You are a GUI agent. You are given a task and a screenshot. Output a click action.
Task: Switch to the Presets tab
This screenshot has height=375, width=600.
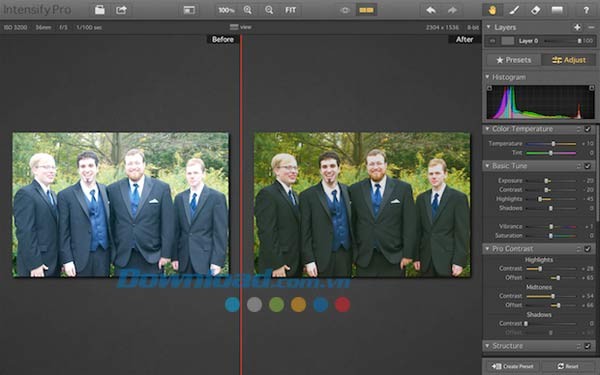(514, 60)
